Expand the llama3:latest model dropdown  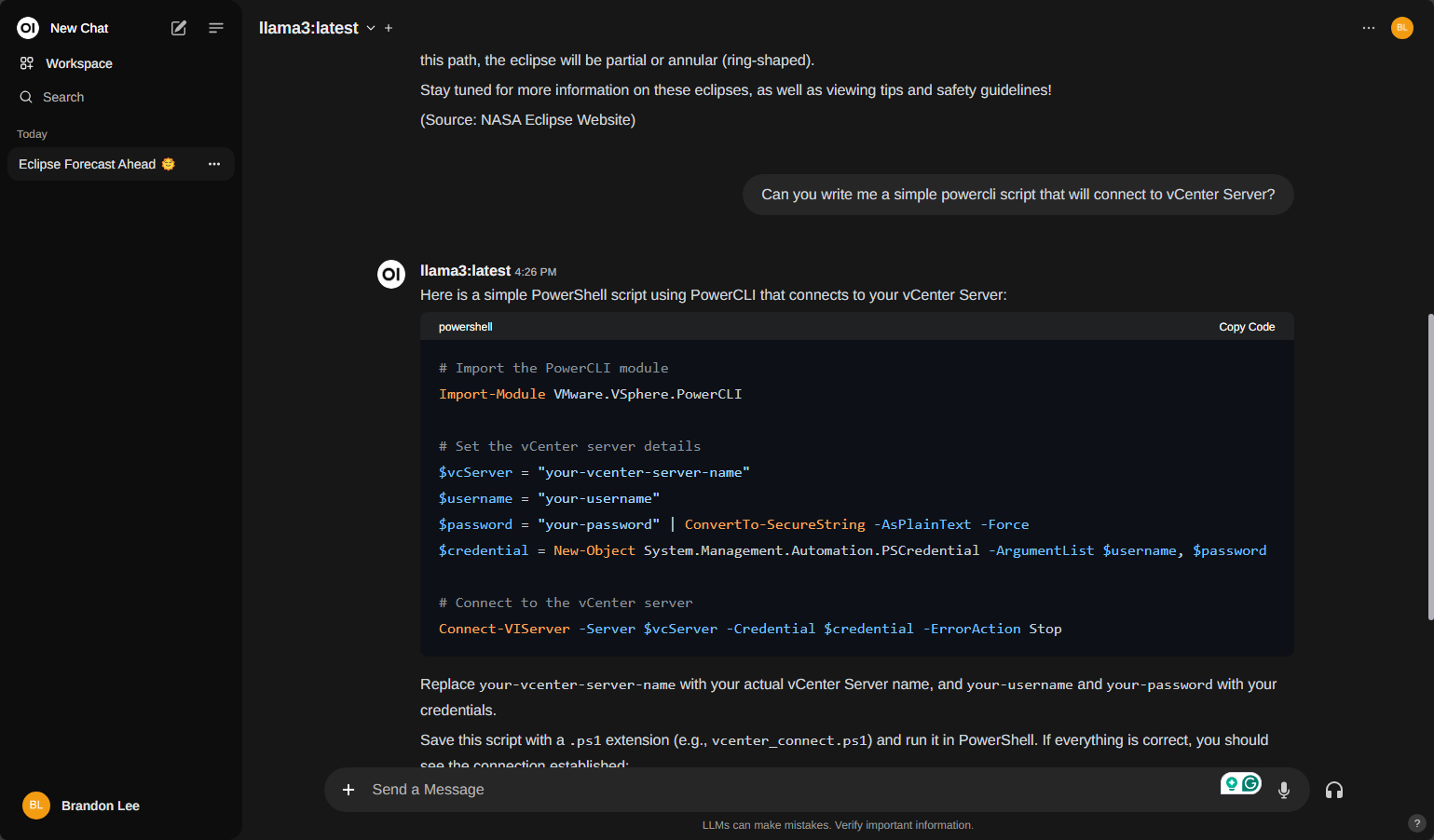(x=371, y=28)
